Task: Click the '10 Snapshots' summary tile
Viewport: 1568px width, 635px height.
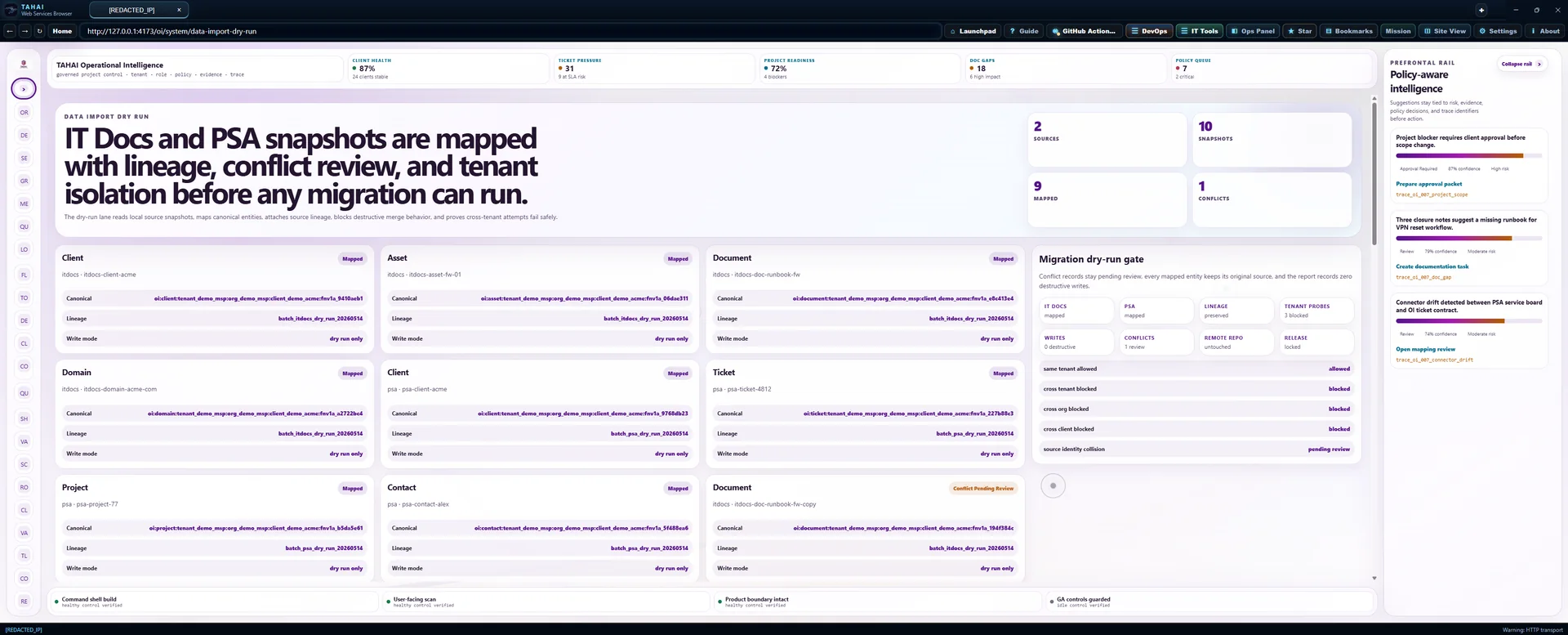Action: (x=1272, y=140)
